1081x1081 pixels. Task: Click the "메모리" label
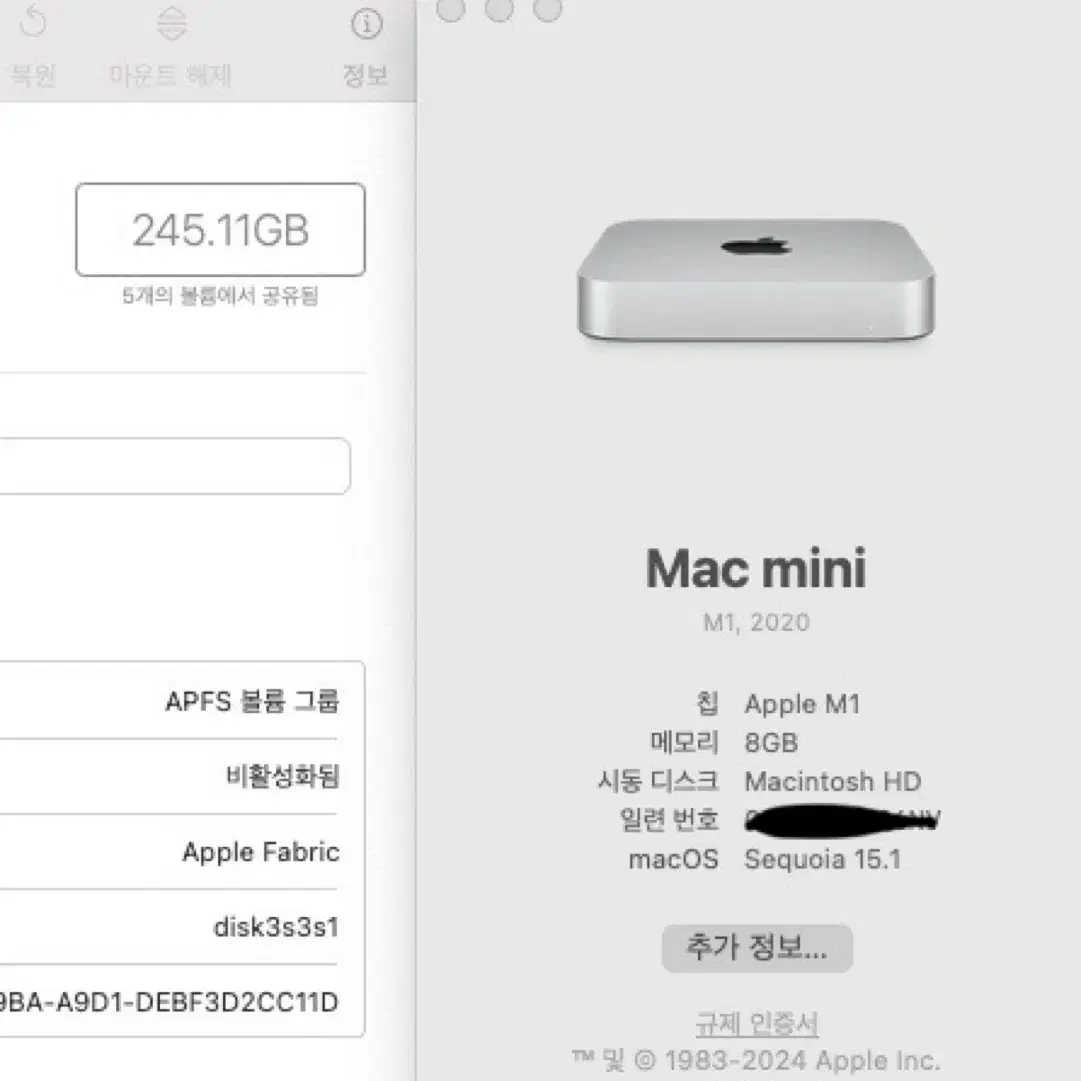(685, 743)
